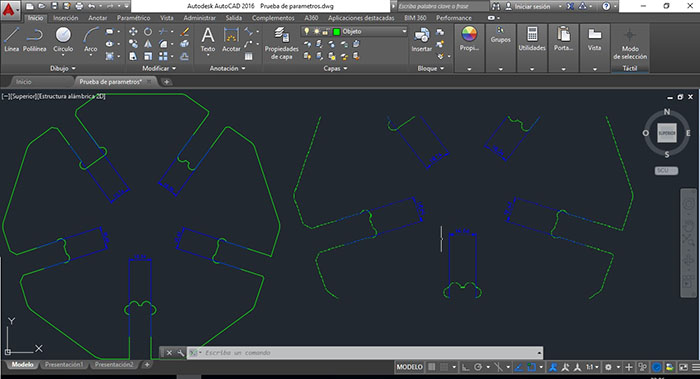Expand the Objeto layer dropdown

point(404,31)
